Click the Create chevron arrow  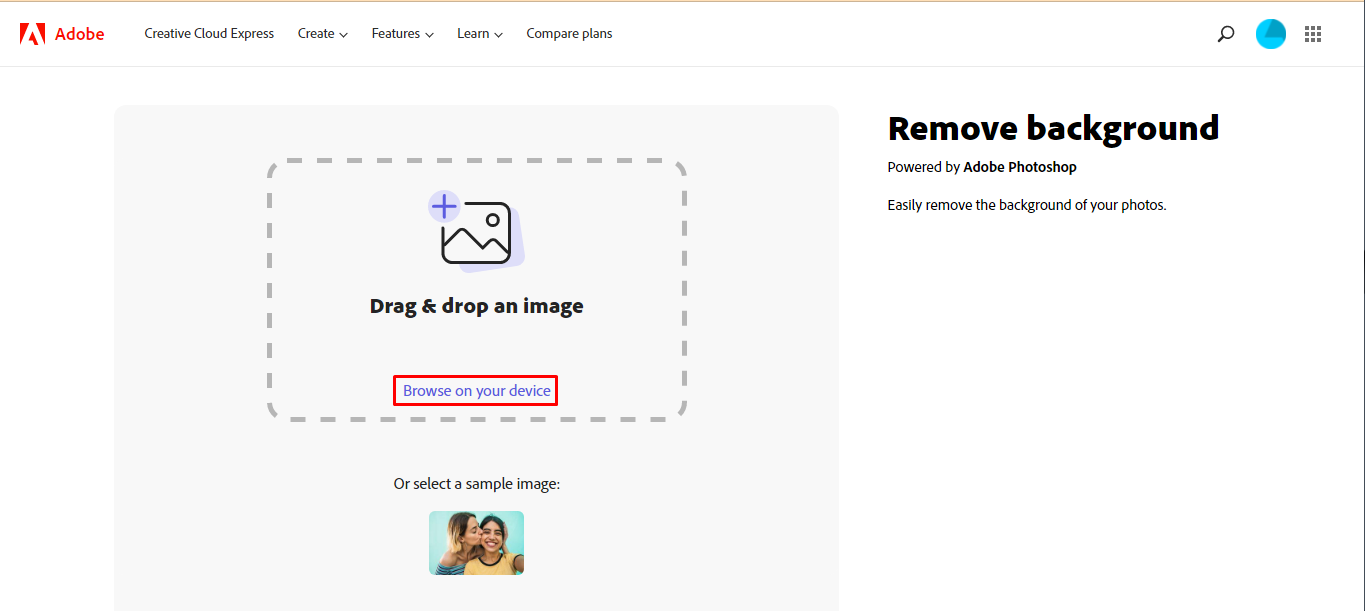pos(343,34)
